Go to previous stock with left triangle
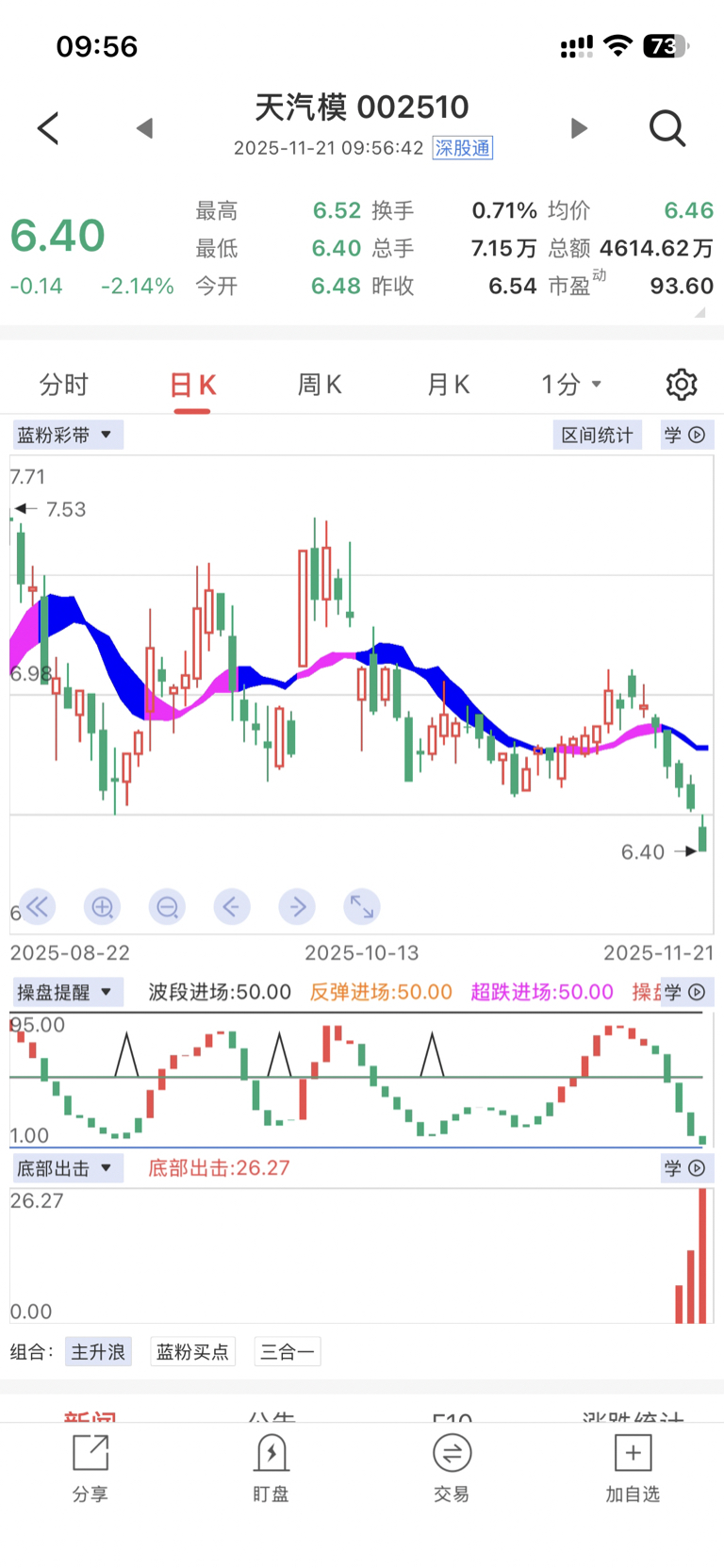The height and width of the screenshot is (1568, 724). (144, 128)
